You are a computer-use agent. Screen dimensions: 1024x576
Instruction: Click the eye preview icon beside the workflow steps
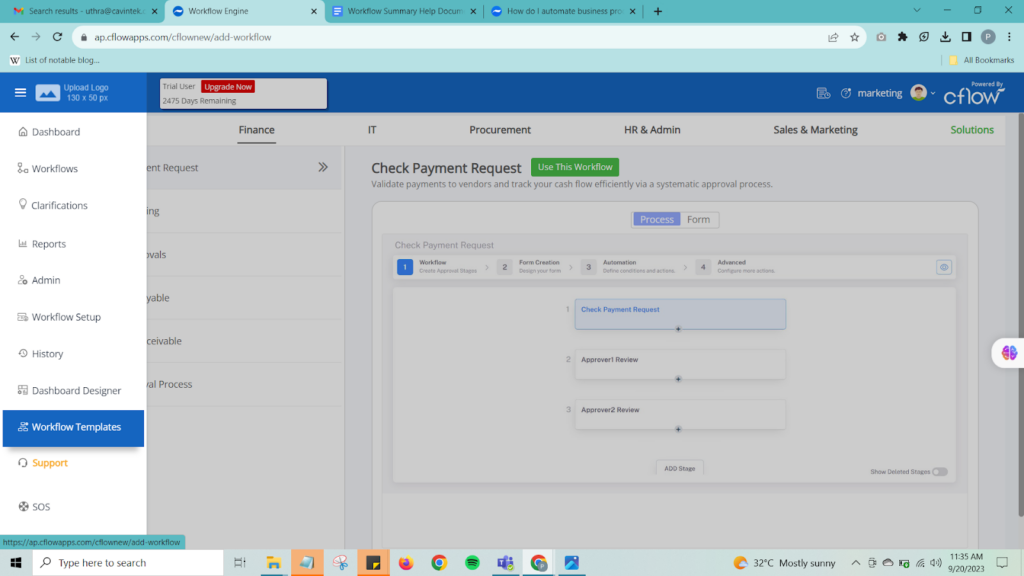pos(943,266)
